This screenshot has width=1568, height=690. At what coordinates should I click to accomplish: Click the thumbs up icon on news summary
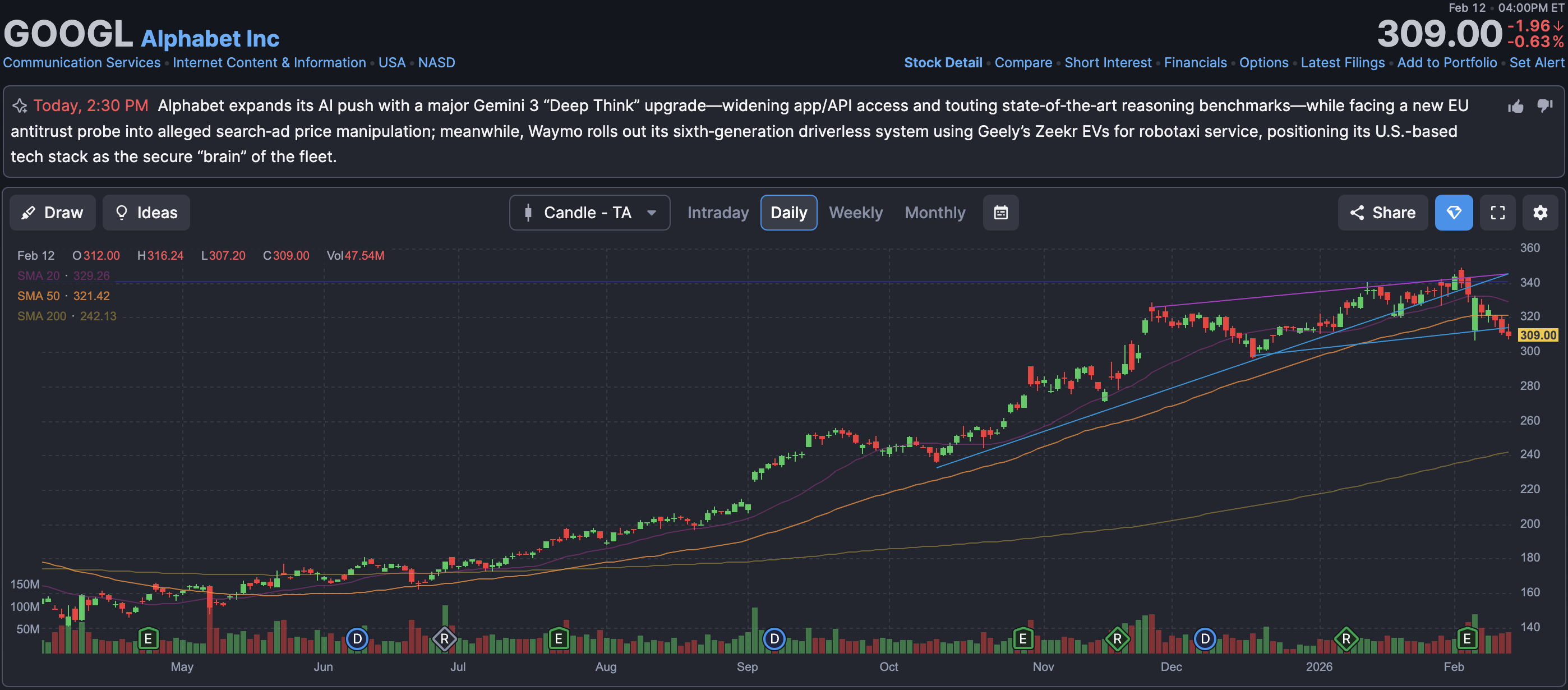[1515, 107]
